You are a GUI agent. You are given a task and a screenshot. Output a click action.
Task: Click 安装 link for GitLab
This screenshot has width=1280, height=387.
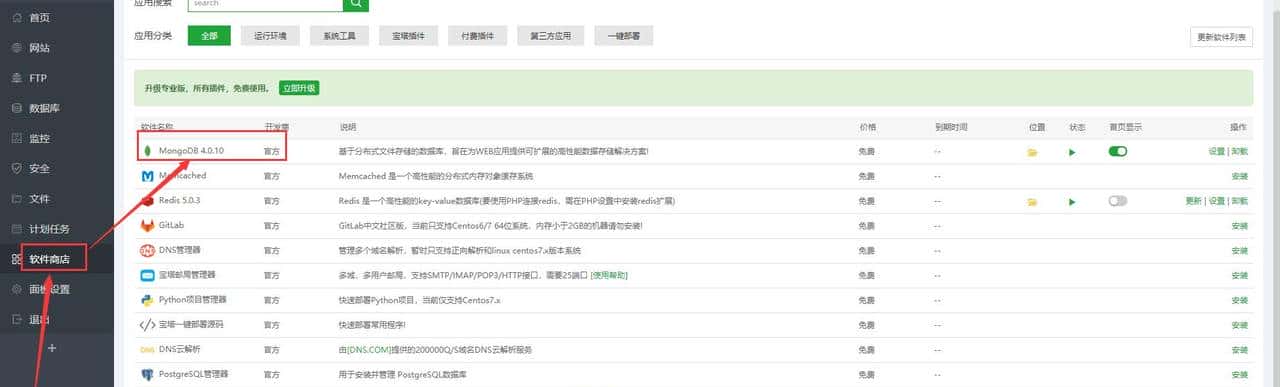(x=1240, y=226)
